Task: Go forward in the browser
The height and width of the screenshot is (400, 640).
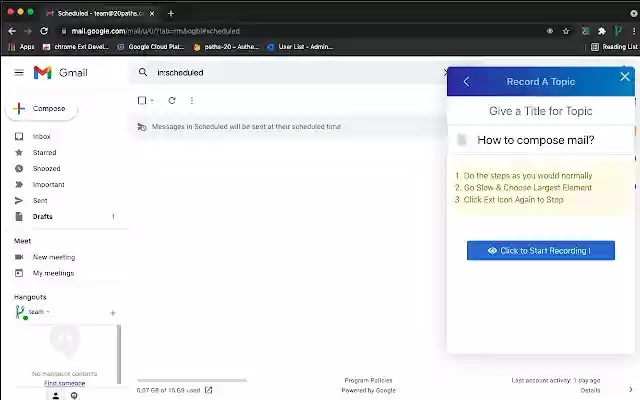Action: pyautogui.click(x=28, y=31)
